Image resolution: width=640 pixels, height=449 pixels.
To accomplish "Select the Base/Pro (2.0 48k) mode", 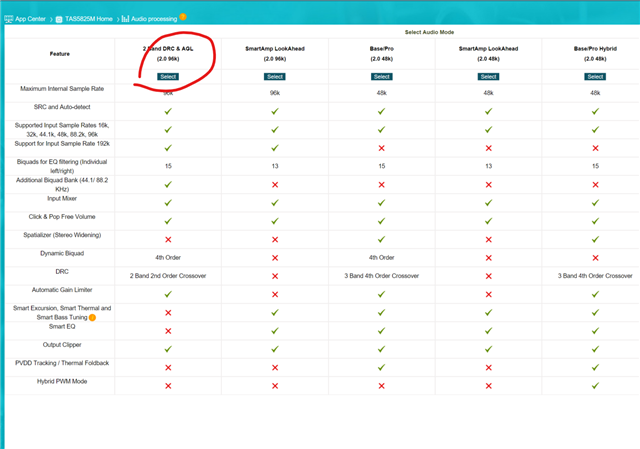I will 382,77.
